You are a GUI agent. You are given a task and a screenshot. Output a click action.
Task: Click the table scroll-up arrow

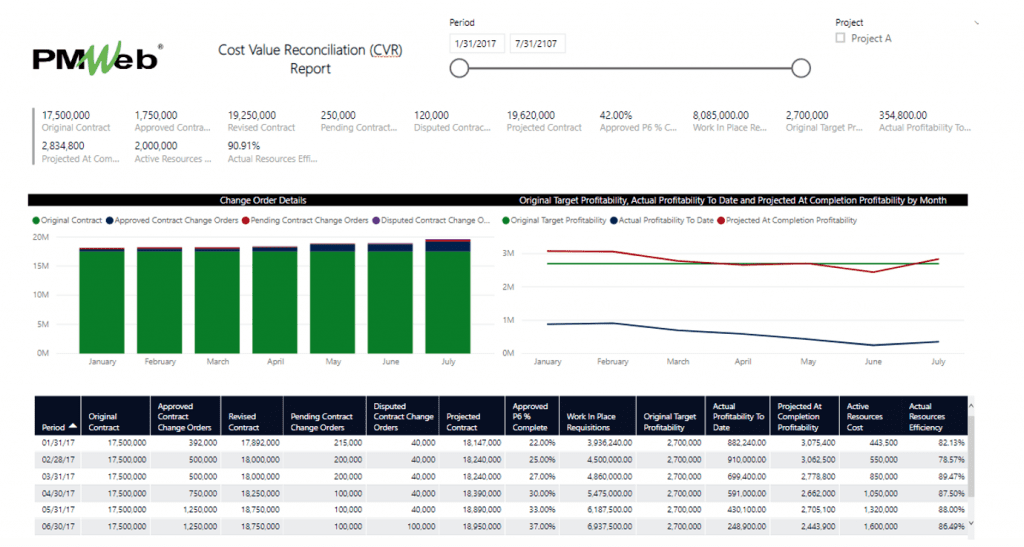pos(971,406)
